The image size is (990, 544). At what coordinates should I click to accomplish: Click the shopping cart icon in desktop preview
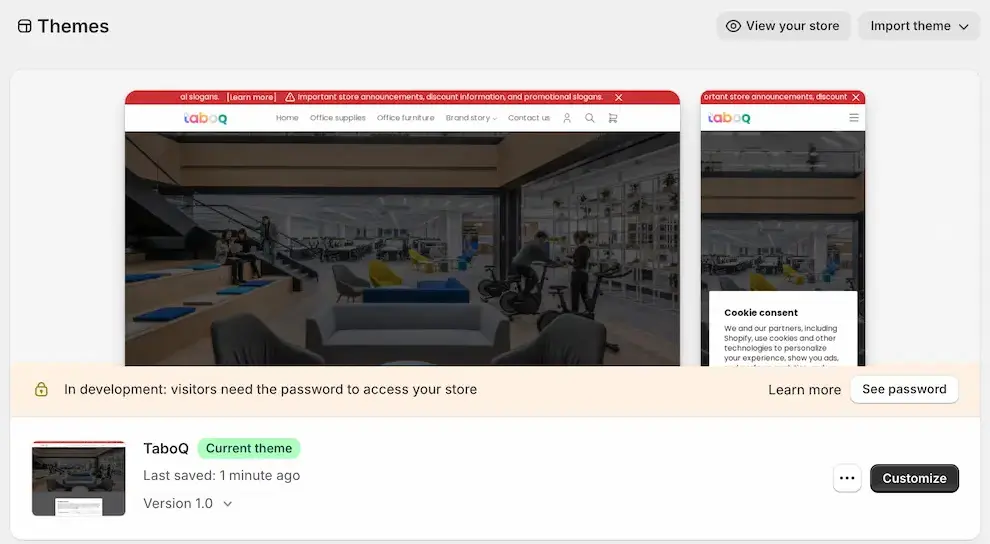613,118
